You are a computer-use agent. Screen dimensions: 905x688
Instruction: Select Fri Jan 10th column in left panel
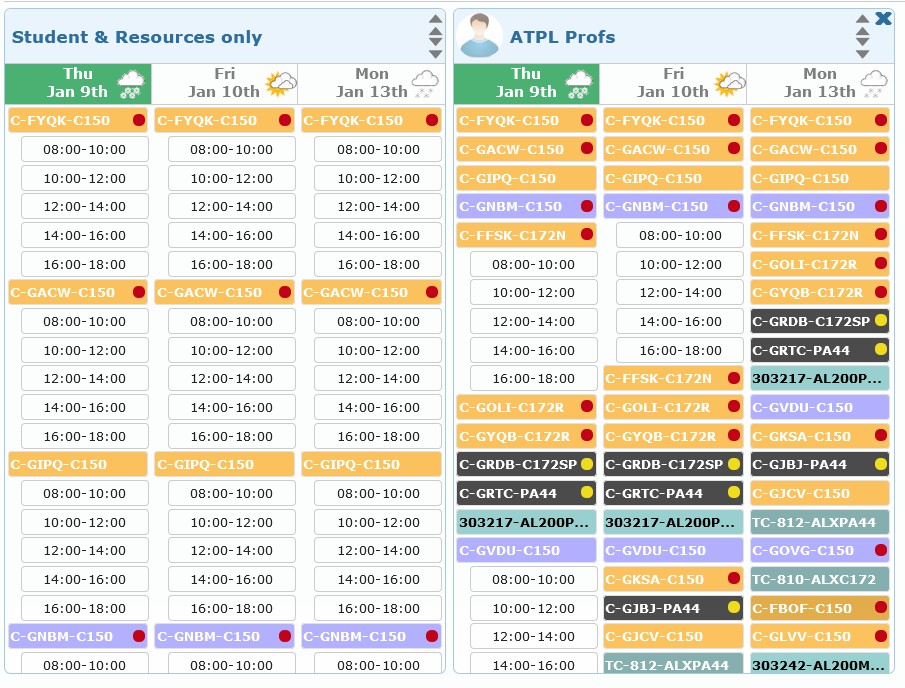tap(224, 83)
